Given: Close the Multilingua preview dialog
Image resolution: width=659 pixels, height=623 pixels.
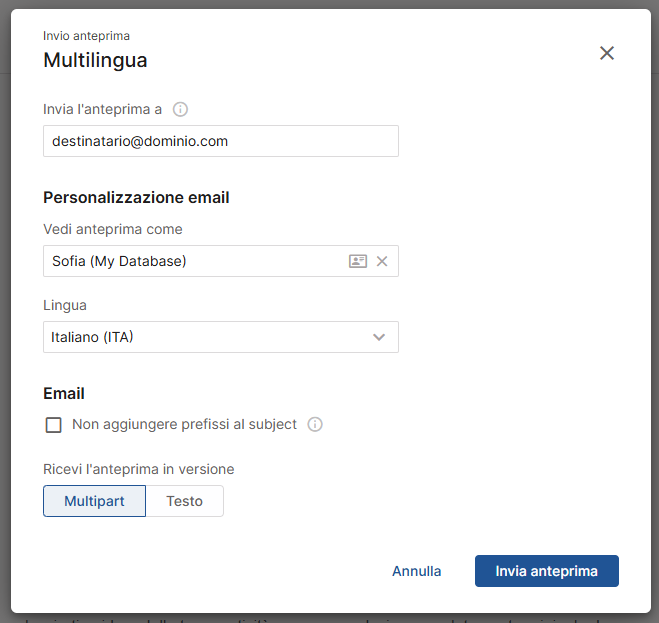Looking at the screenshot, I should [x=607, y=53].
